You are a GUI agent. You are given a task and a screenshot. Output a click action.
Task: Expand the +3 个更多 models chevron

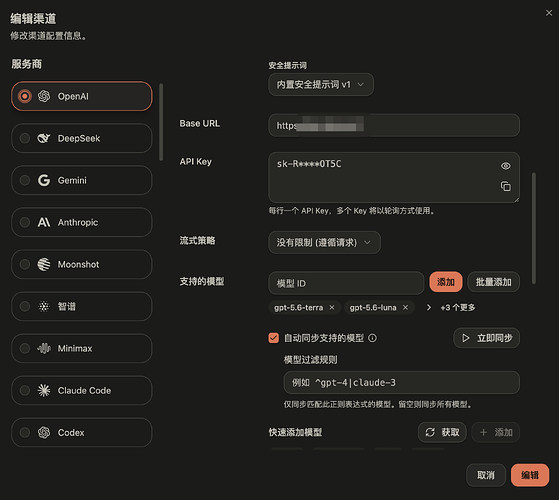[x=429, y=308]
